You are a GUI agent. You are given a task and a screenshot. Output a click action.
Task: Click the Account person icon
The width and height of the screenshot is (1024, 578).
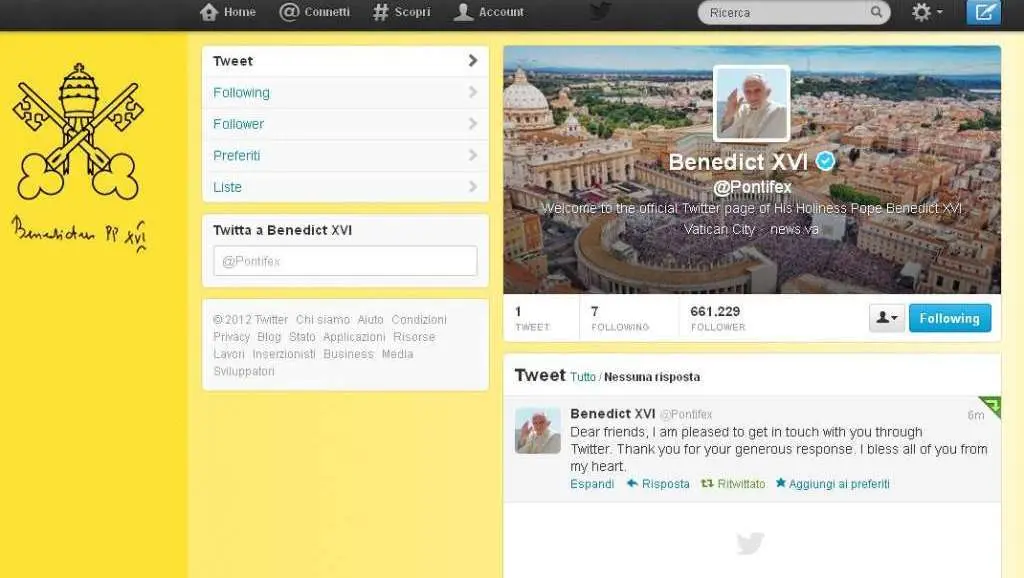(x=463, y=12)
